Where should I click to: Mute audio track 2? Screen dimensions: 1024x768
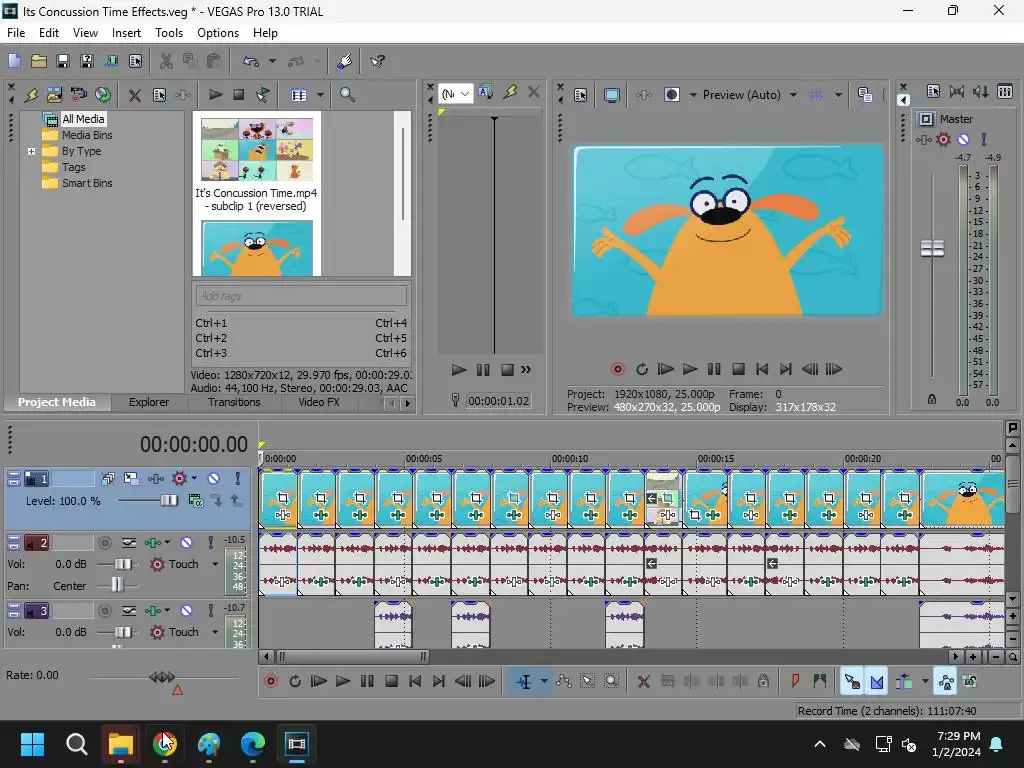(186, 542)
